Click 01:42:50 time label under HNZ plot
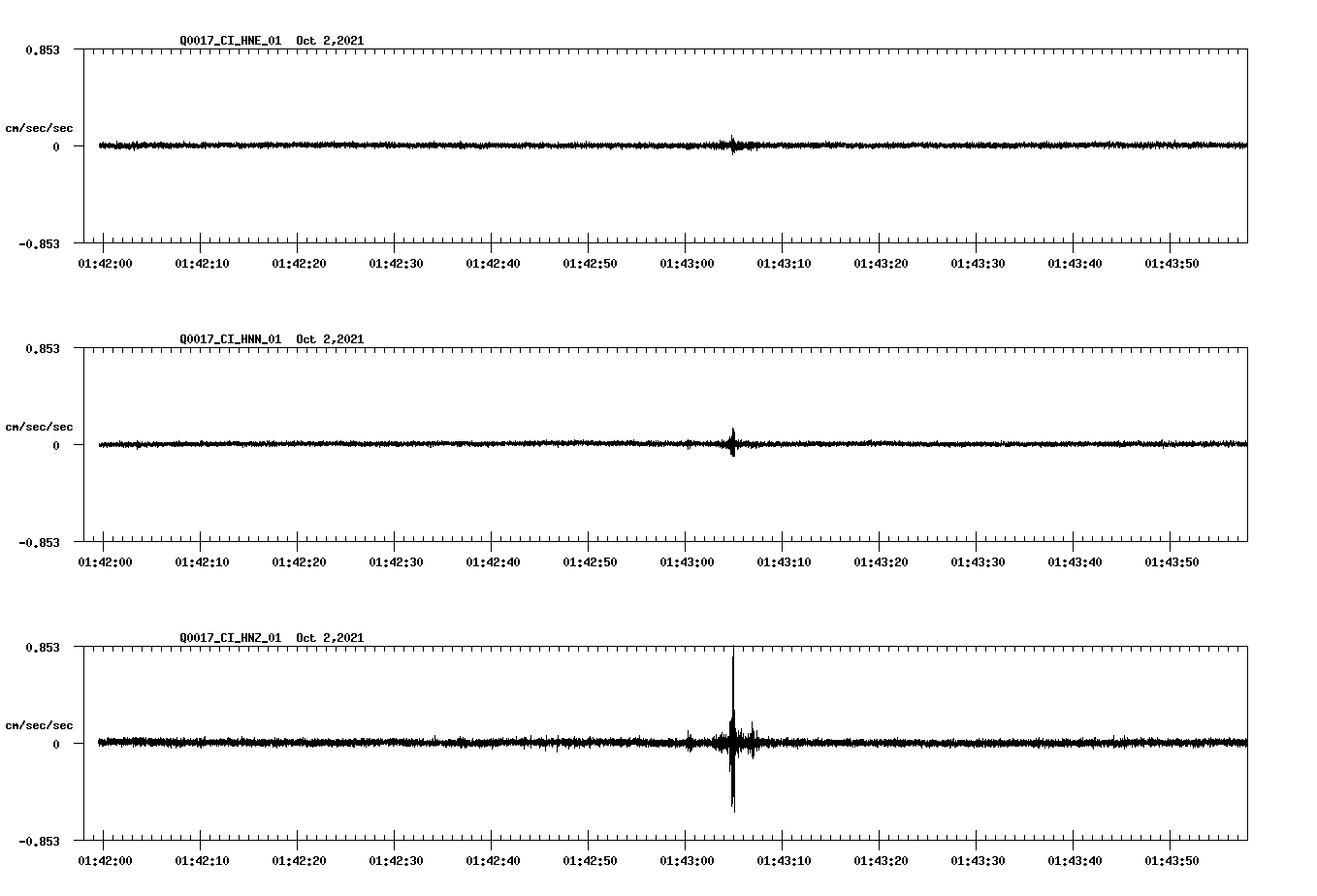1317x896 pixels. click(590, 861)
